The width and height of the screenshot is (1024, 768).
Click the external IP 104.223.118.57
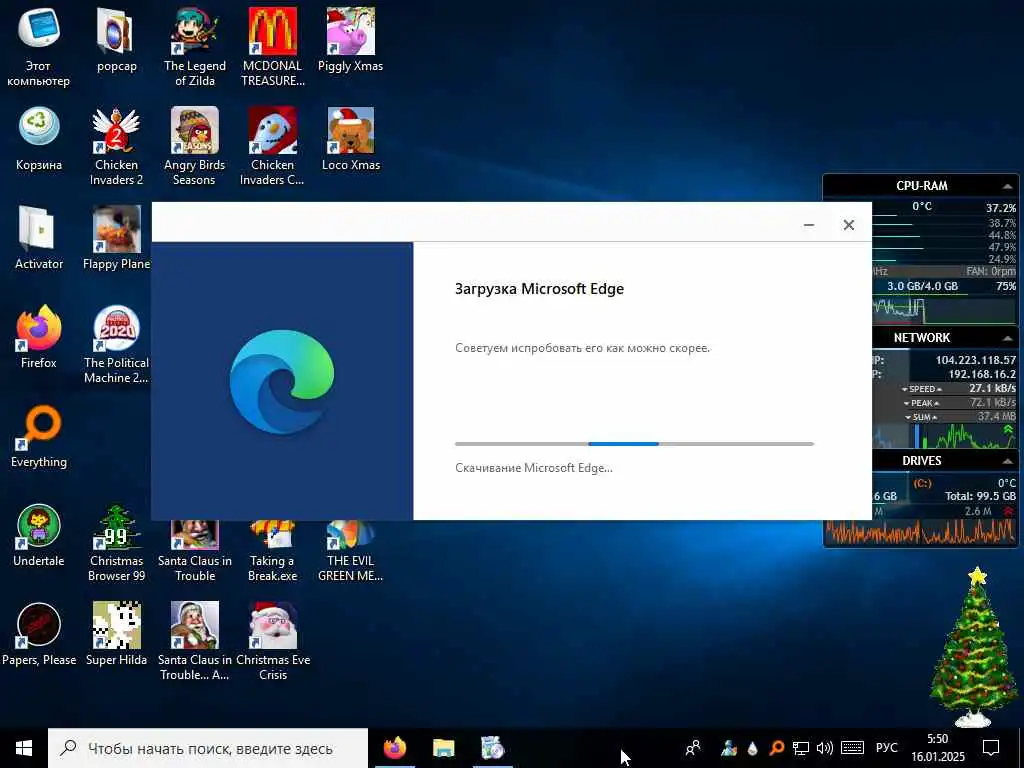(x=976, y=360)
